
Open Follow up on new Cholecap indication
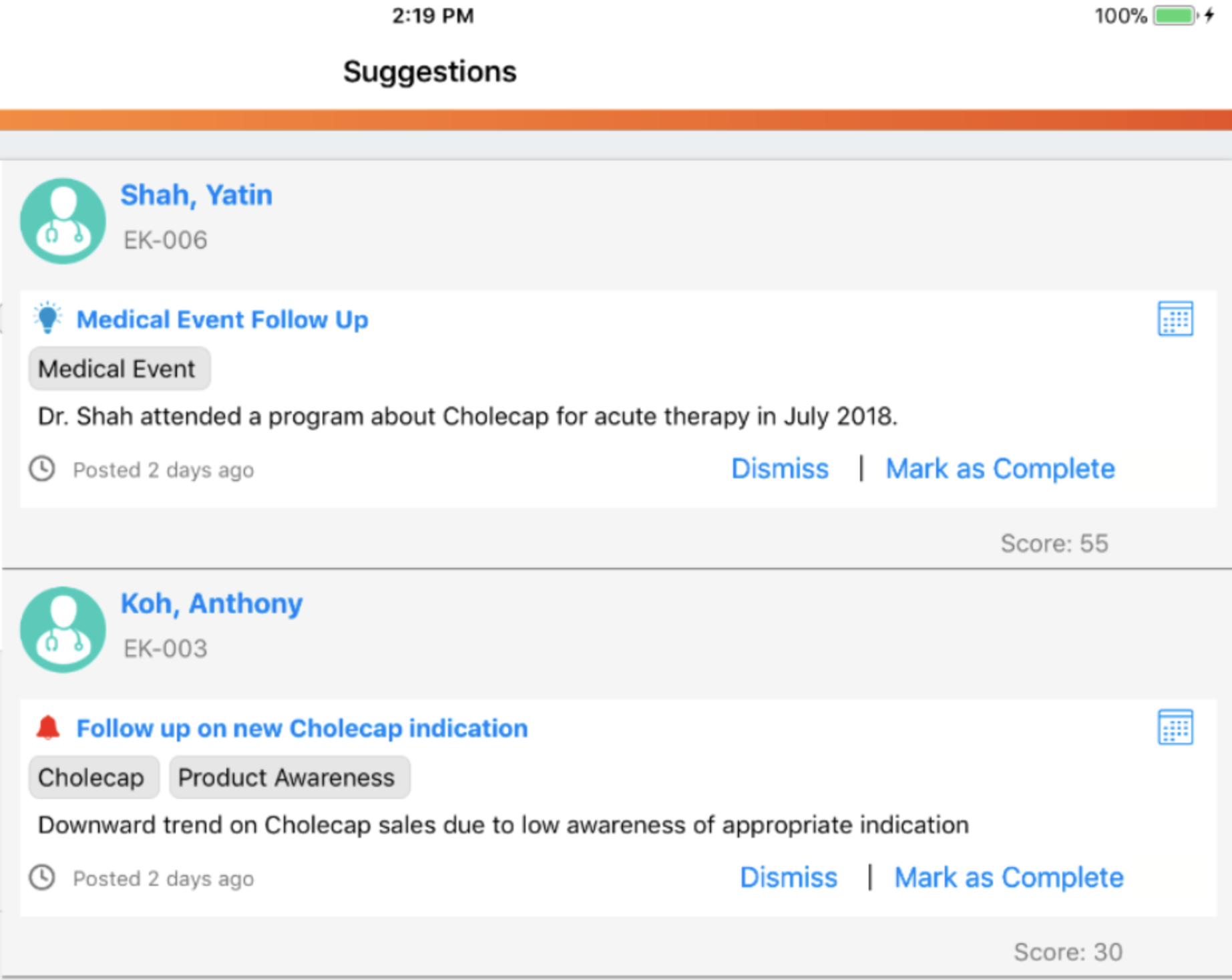tap(302, 728)
